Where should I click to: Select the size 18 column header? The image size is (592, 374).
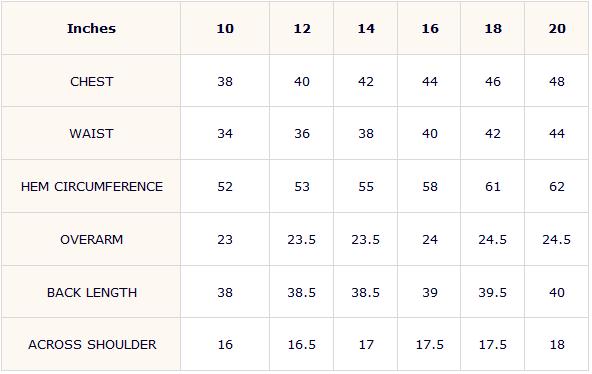pyautogui.click(x=493, y=29)
